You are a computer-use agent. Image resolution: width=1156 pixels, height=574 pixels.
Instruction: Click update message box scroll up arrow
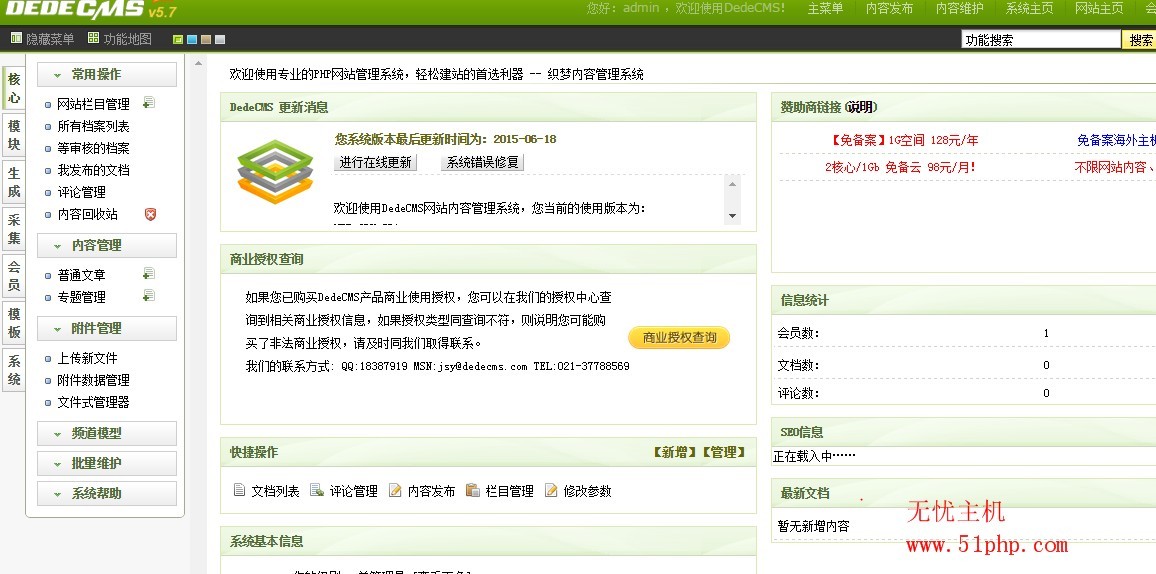click(732, 183)
